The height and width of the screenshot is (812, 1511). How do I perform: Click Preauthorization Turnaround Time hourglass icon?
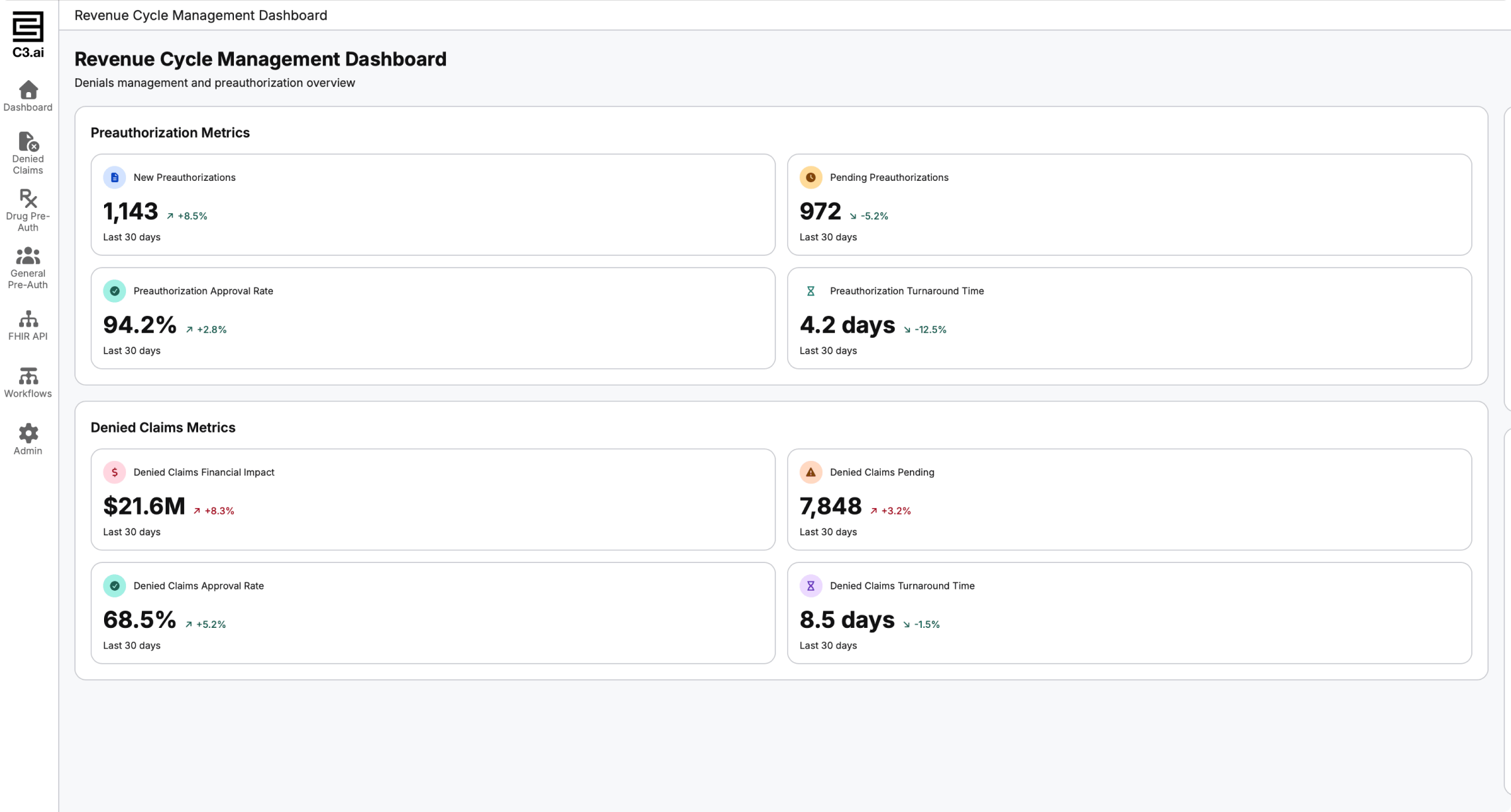click(811, 291)
